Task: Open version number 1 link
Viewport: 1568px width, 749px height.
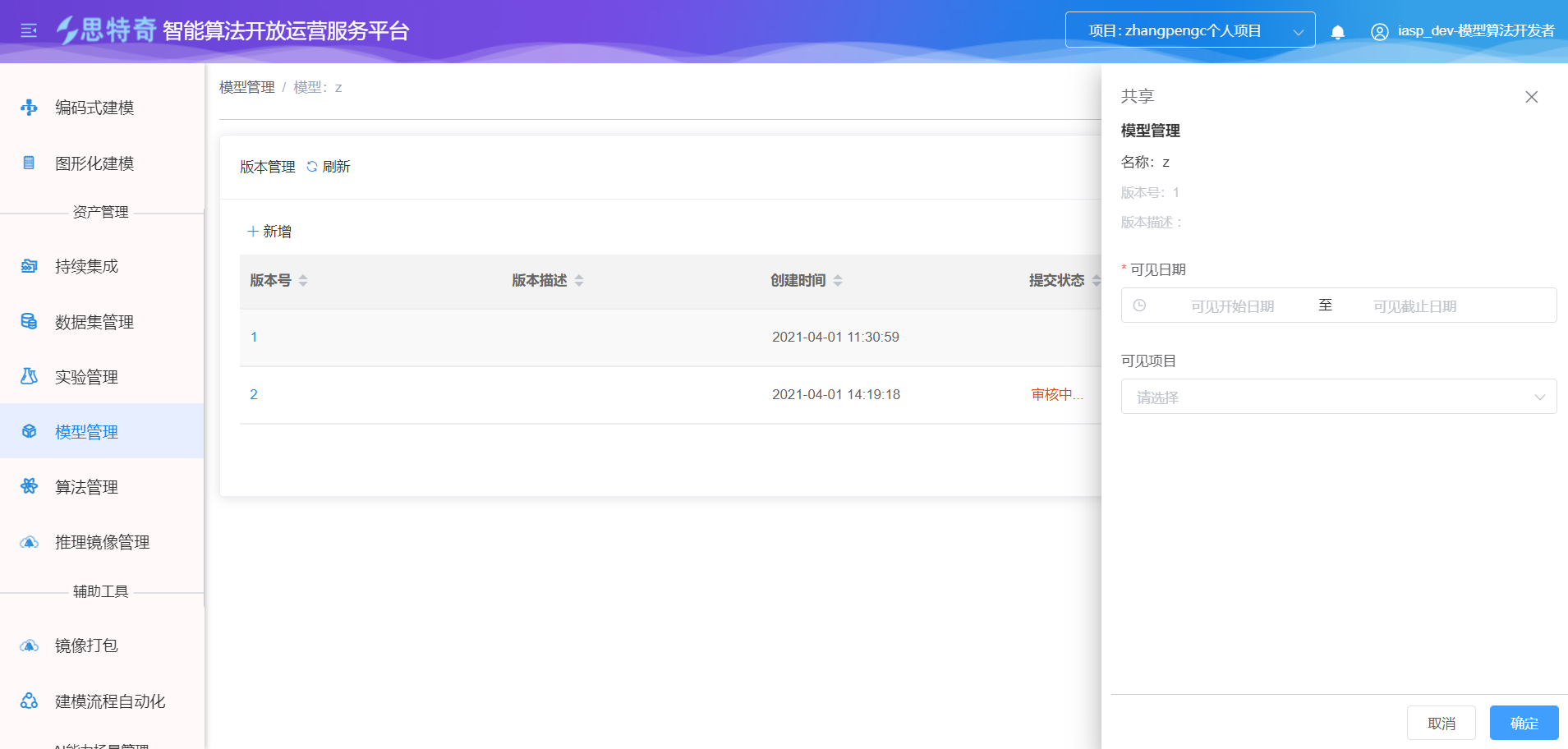Action: point(254,337)
